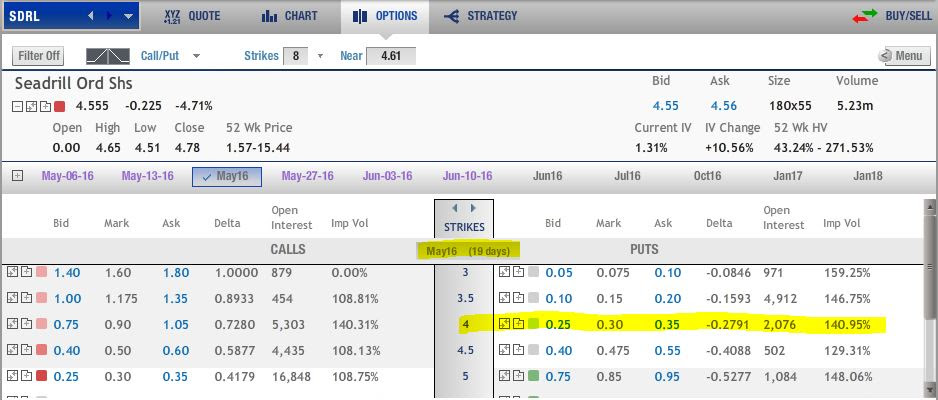Click the payoff diagram icon beside Call/Put

pyautogui.click(x=108, y=56)
